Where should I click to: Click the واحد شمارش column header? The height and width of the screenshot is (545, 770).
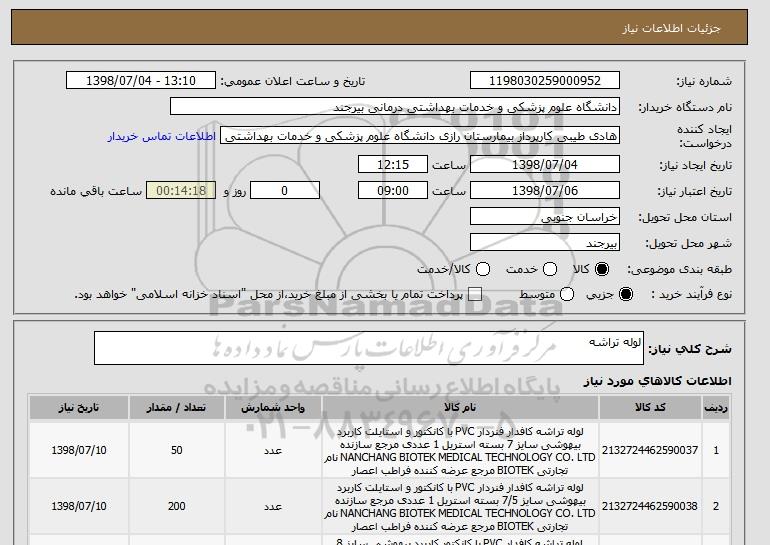(x=273, y=408)
